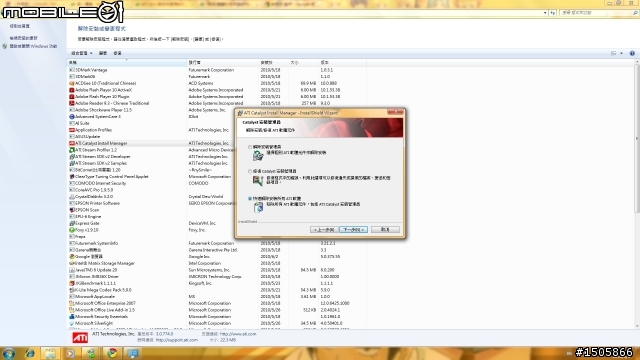
Task: Select the Adobe Reader 9.3 icon
Action: coord(71,103)
